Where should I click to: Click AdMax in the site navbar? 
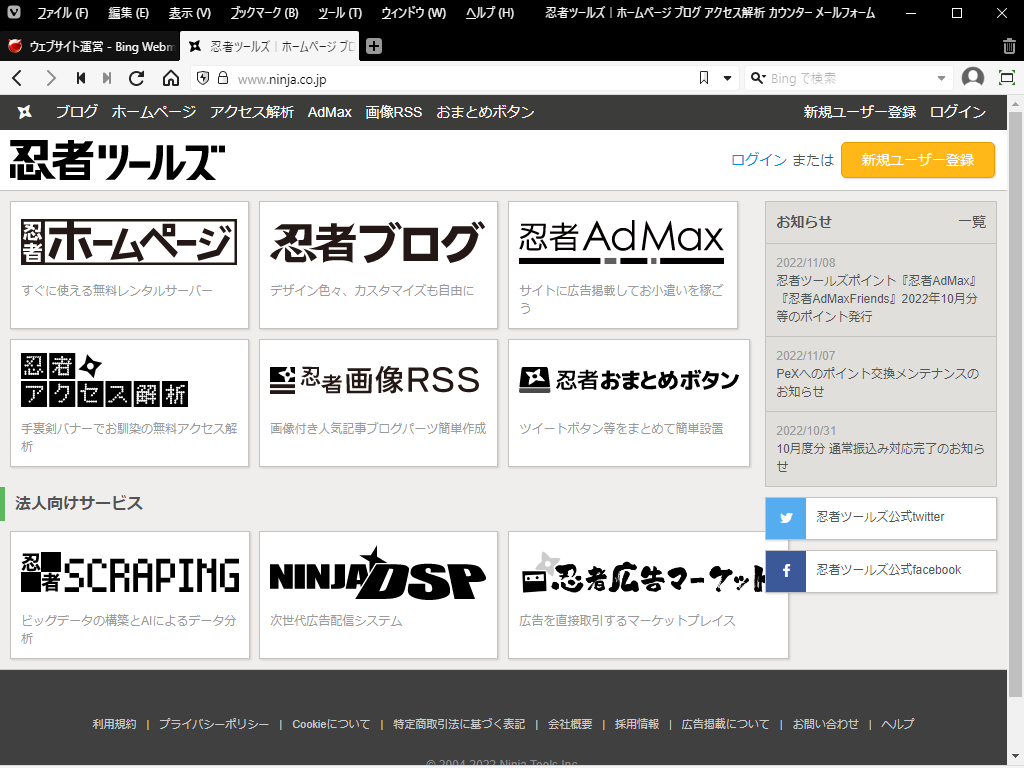(330, 112)
